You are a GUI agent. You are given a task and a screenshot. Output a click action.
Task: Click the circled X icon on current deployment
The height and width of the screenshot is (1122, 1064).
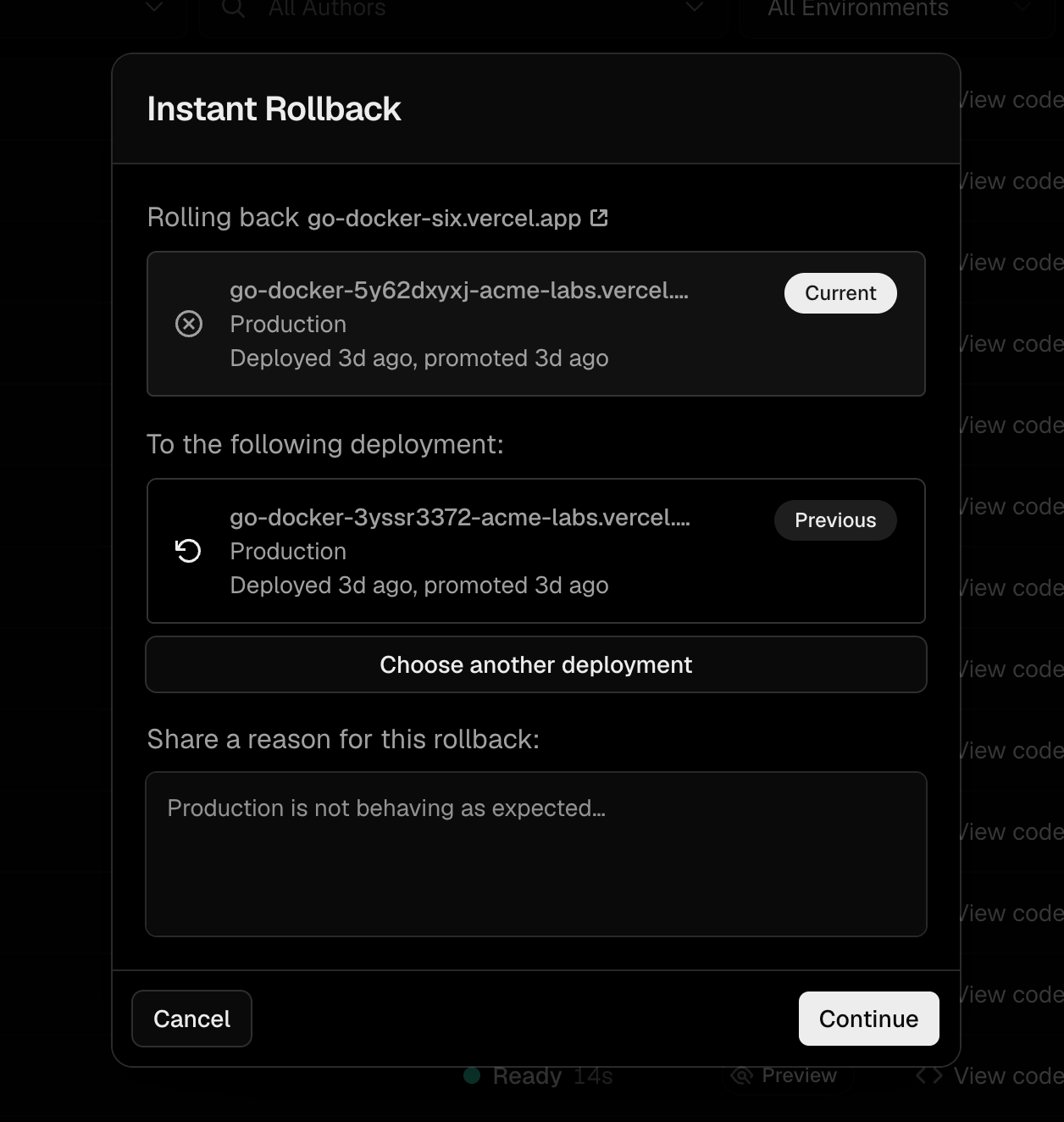[189, 324]
